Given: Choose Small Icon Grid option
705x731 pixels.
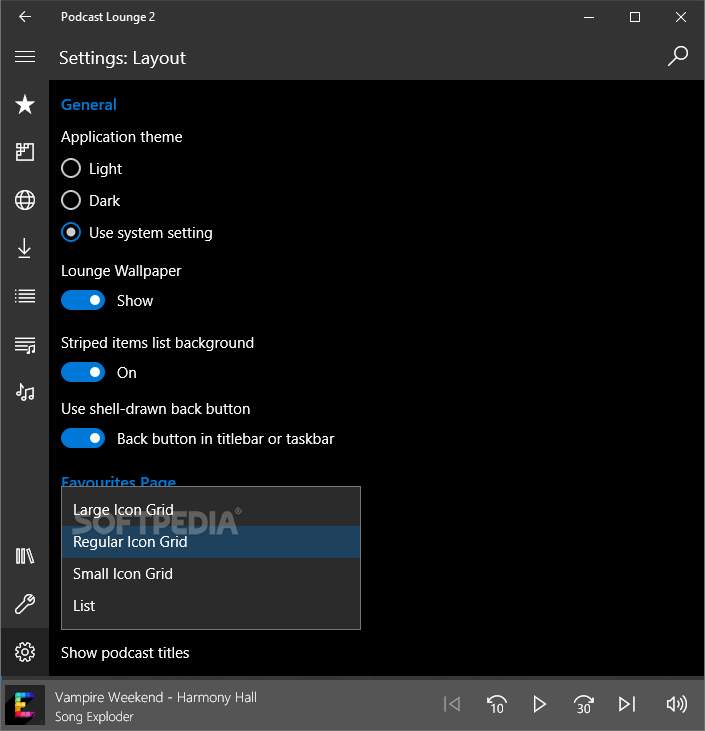Looking at the screenshot, I should (x=211, y=574).
